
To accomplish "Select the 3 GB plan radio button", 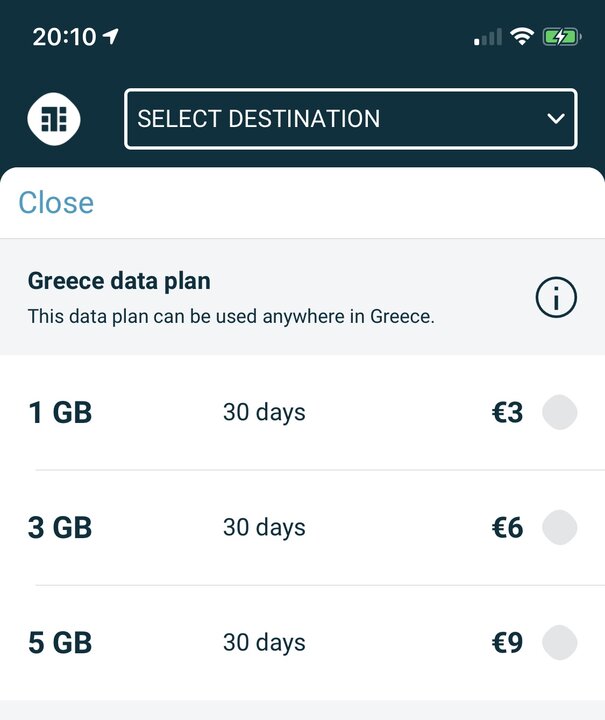I will [560, 527].
